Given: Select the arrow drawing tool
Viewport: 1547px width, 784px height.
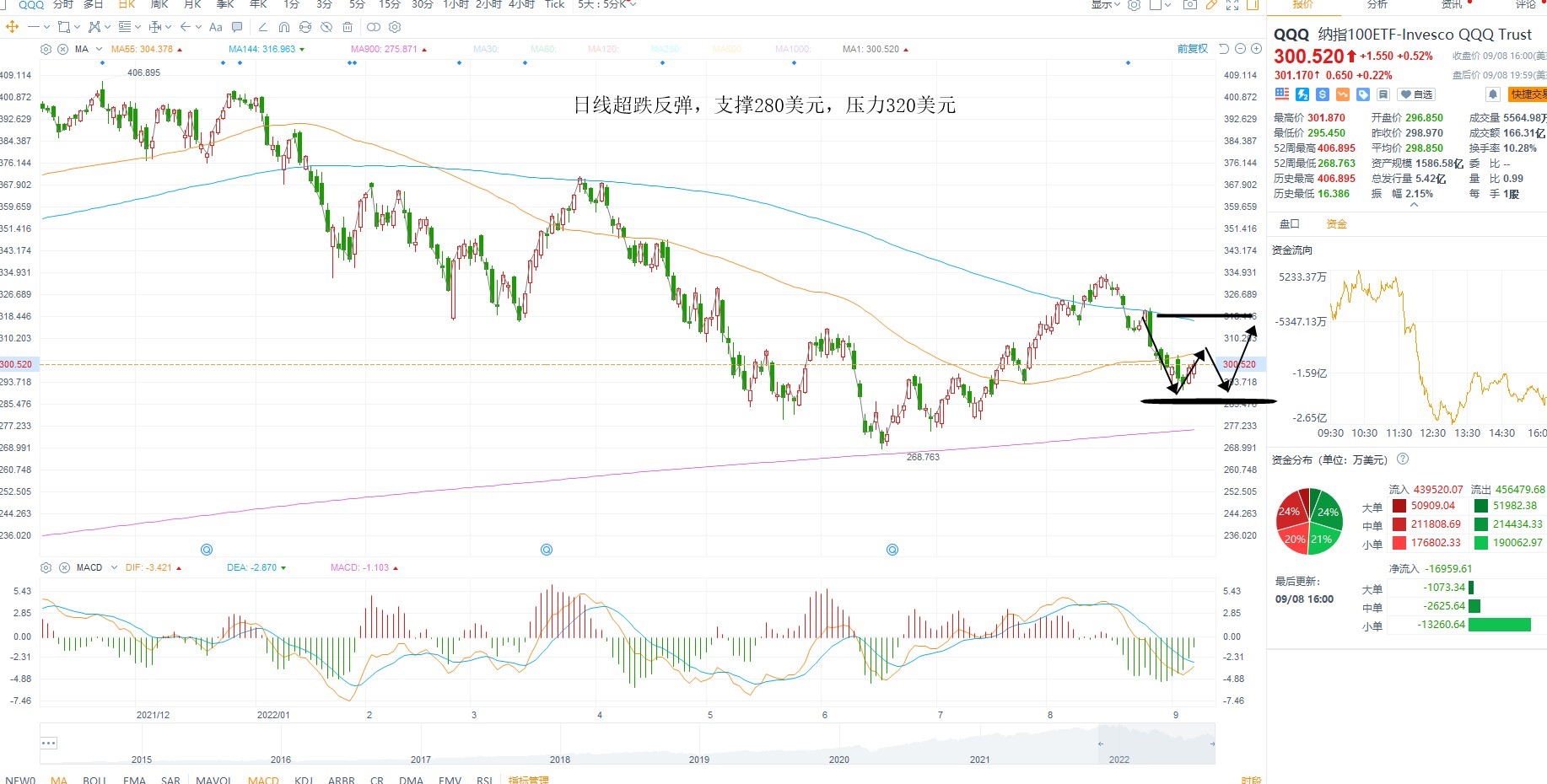Looking at the screenshot, I should 186,27.
